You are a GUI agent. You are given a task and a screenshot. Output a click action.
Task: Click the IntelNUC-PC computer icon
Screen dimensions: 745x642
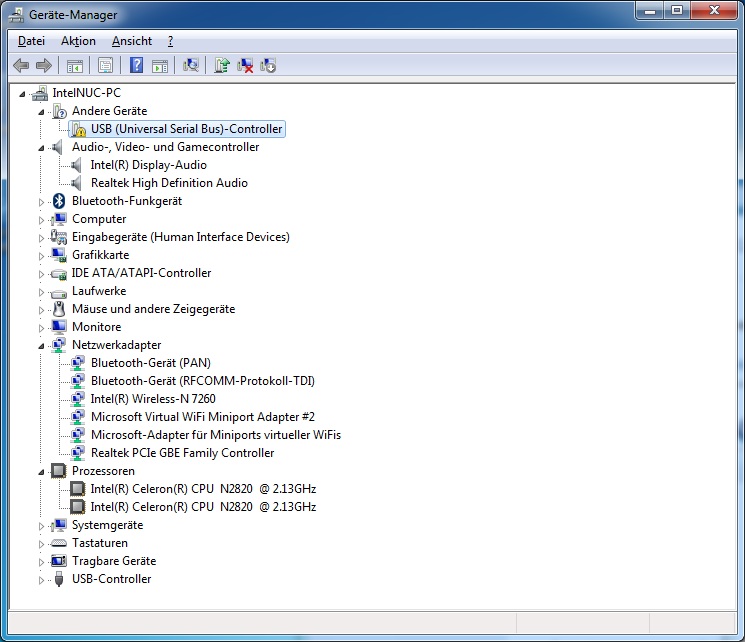(x=40, y=93)
